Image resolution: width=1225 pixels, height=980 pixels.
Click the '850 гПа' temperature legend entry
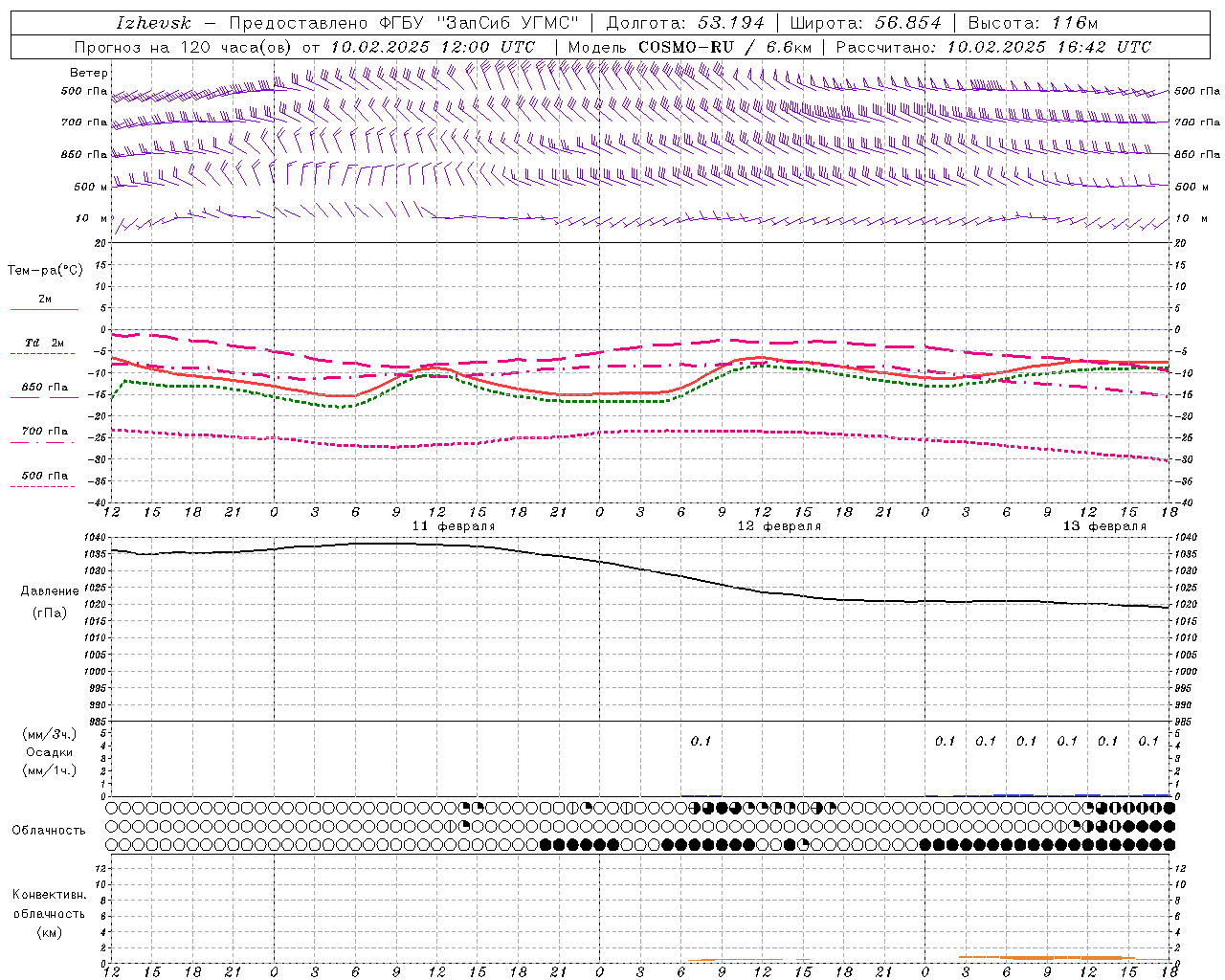[x=44, y=387]
